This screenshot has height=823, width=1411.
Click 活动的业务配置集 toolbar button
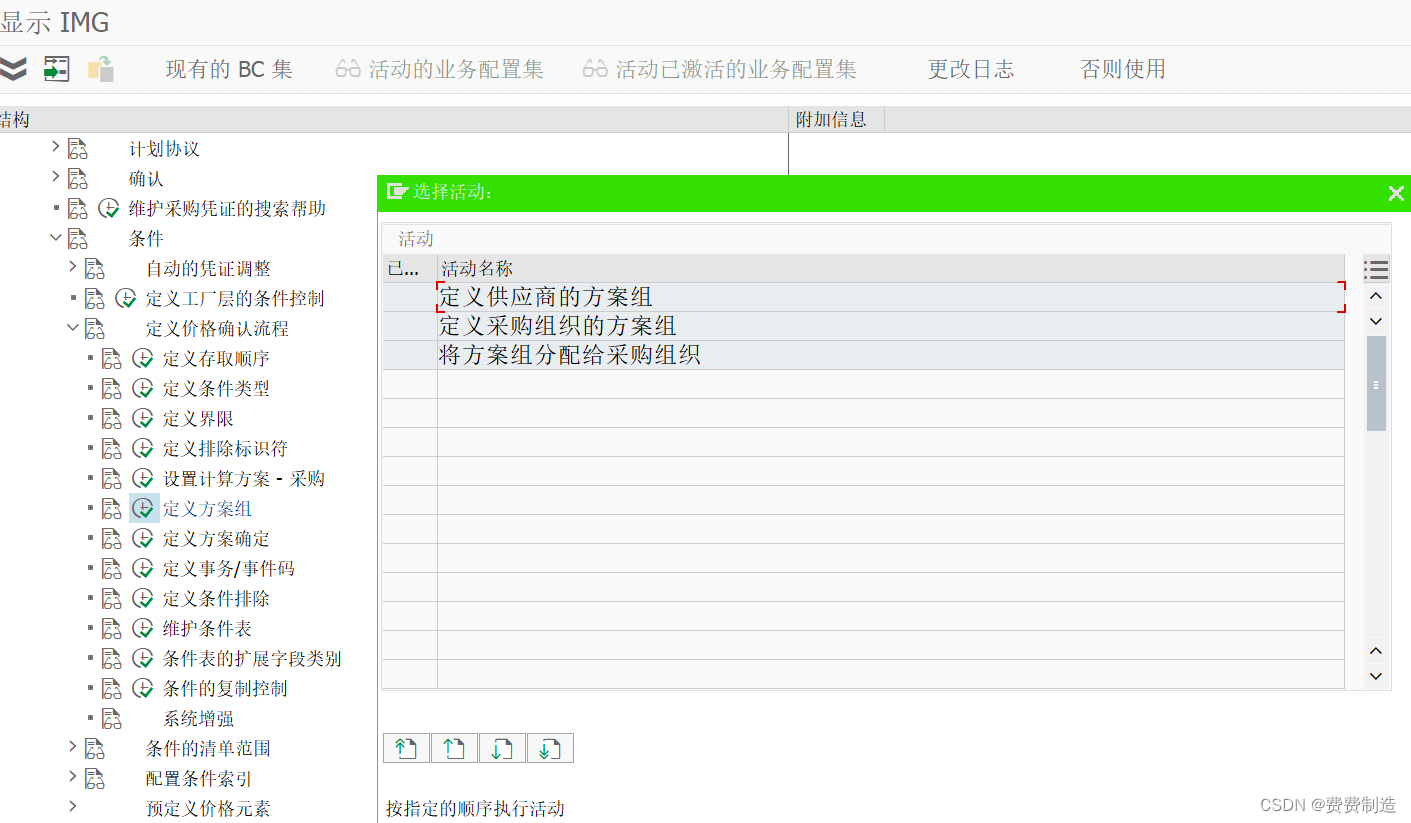click(x=440, y=69)
